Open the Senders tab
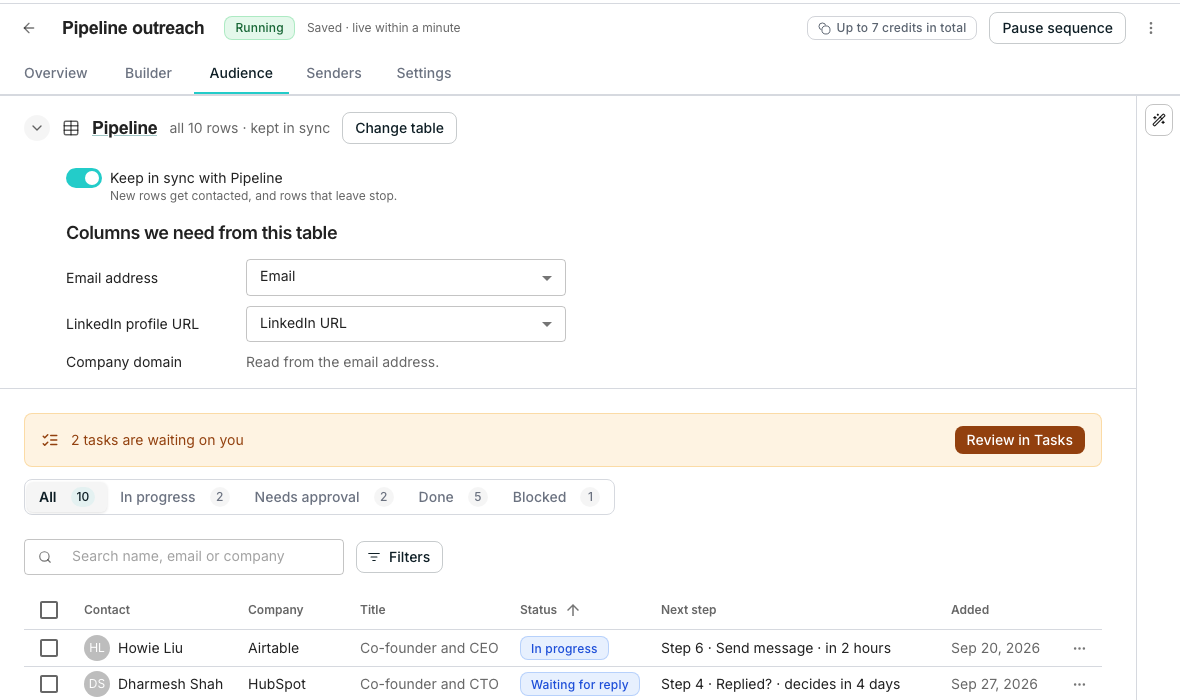 point(333,73)
